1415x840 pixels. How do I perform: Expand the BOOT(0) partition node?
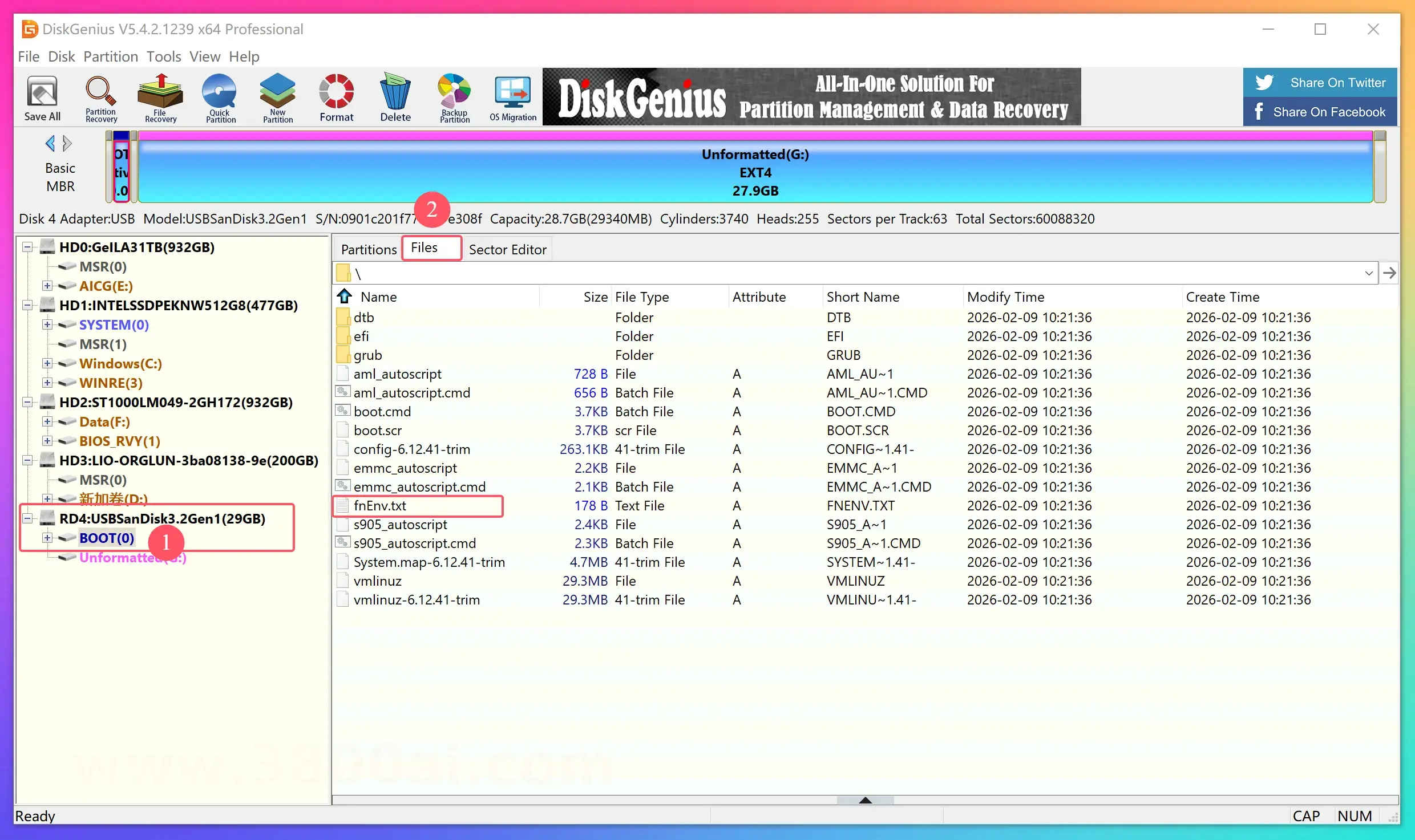click(47, 538)
